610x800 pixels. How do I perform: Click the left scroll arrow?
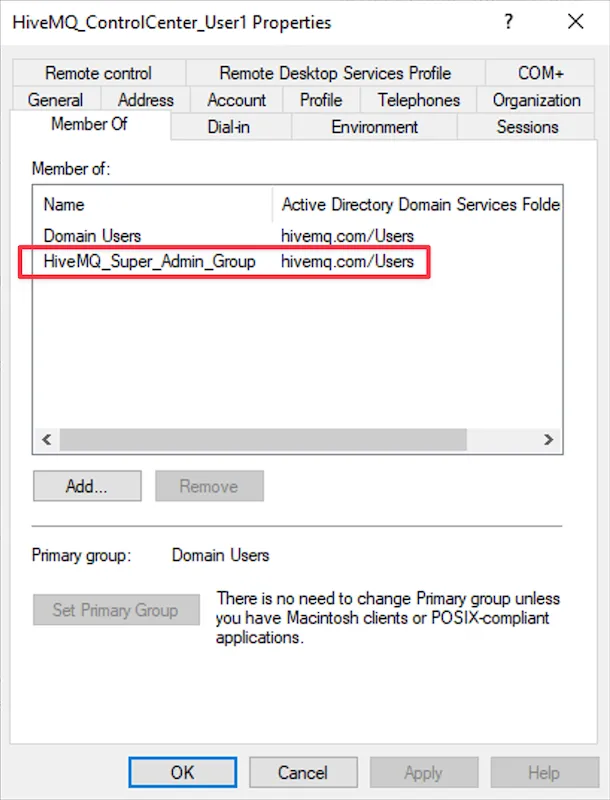tap(47, 440)
